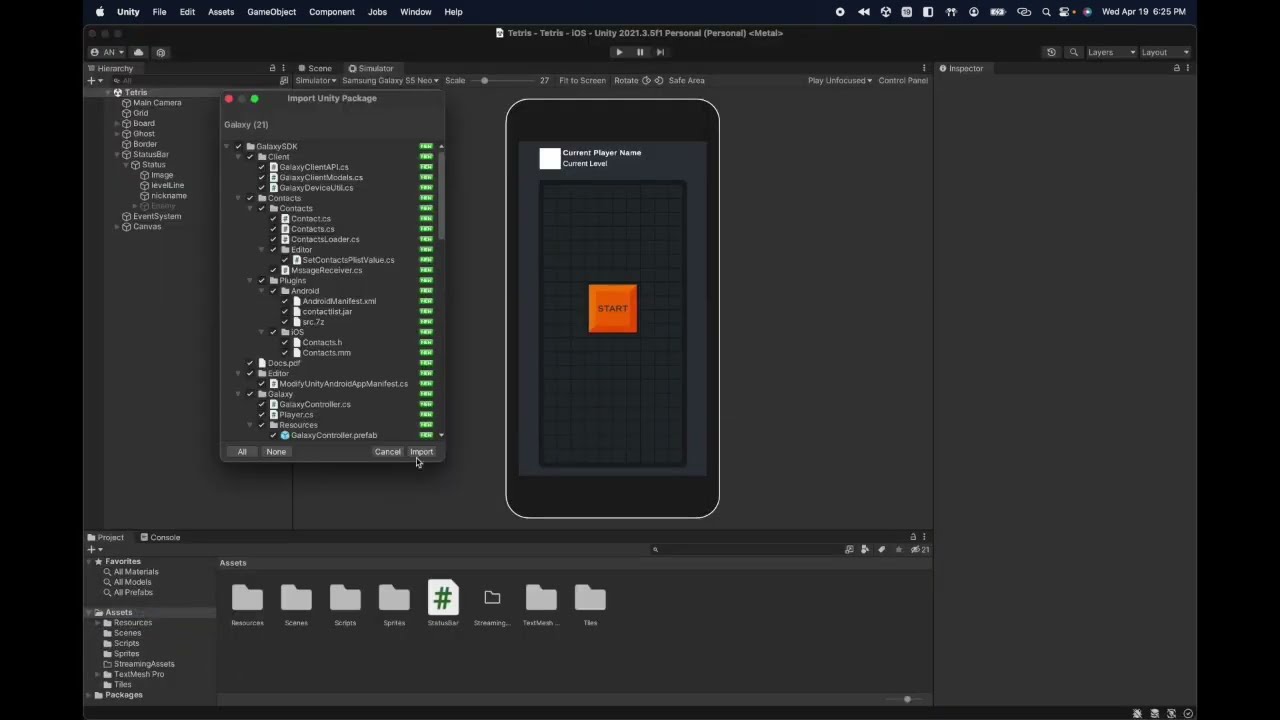Uncheck Player.cs checkbox in import list
The height and width of the screenshot is (720, 1280).
point(261,414)
